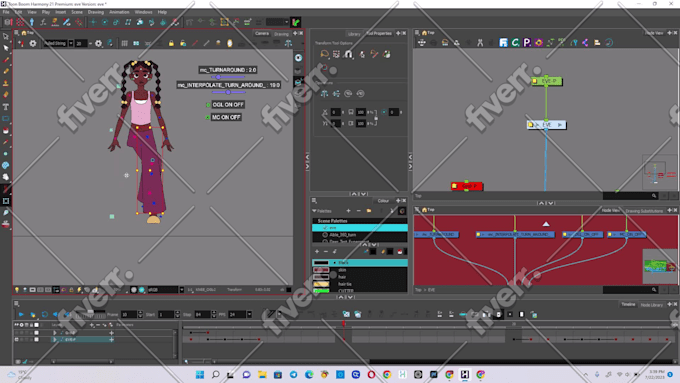Open the Camera view panel menu icon
This screenshot has width=680, height=383.
pyautogui.click(x=16, y=33)
